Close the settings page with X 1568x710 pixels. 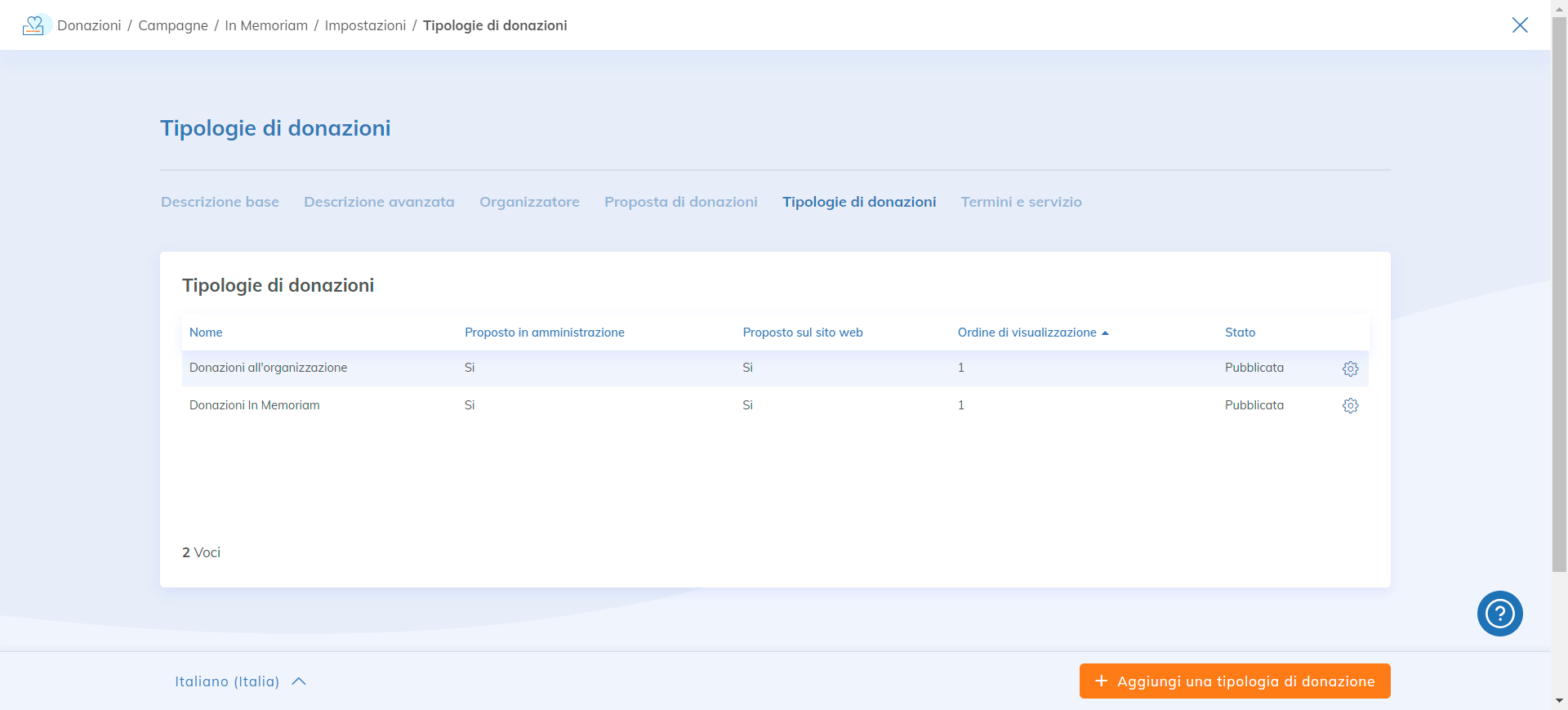[x=1519, y=25]
